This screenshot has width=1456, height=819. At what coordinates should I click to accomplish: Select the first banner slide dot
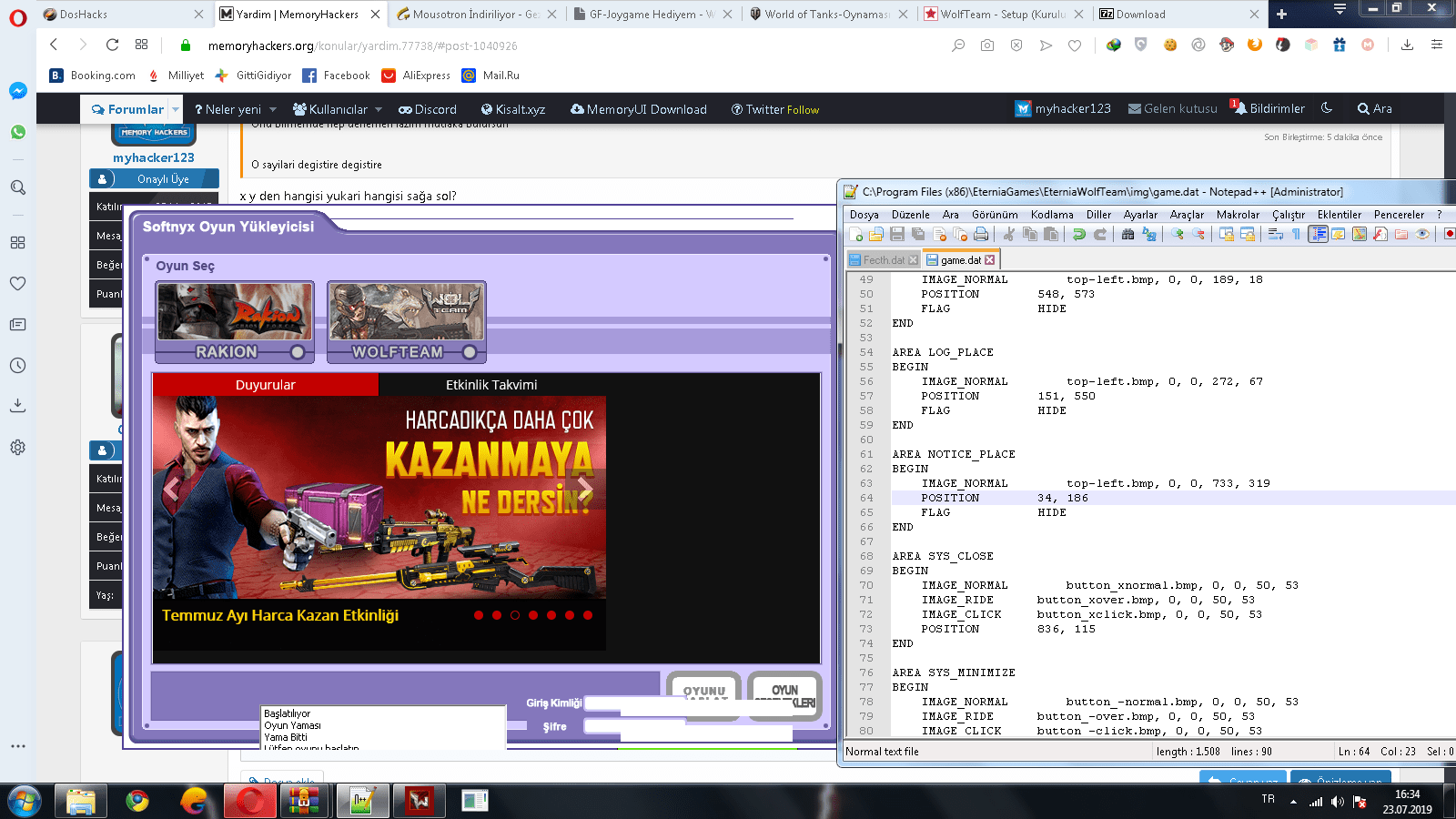(x=479, y=615)
